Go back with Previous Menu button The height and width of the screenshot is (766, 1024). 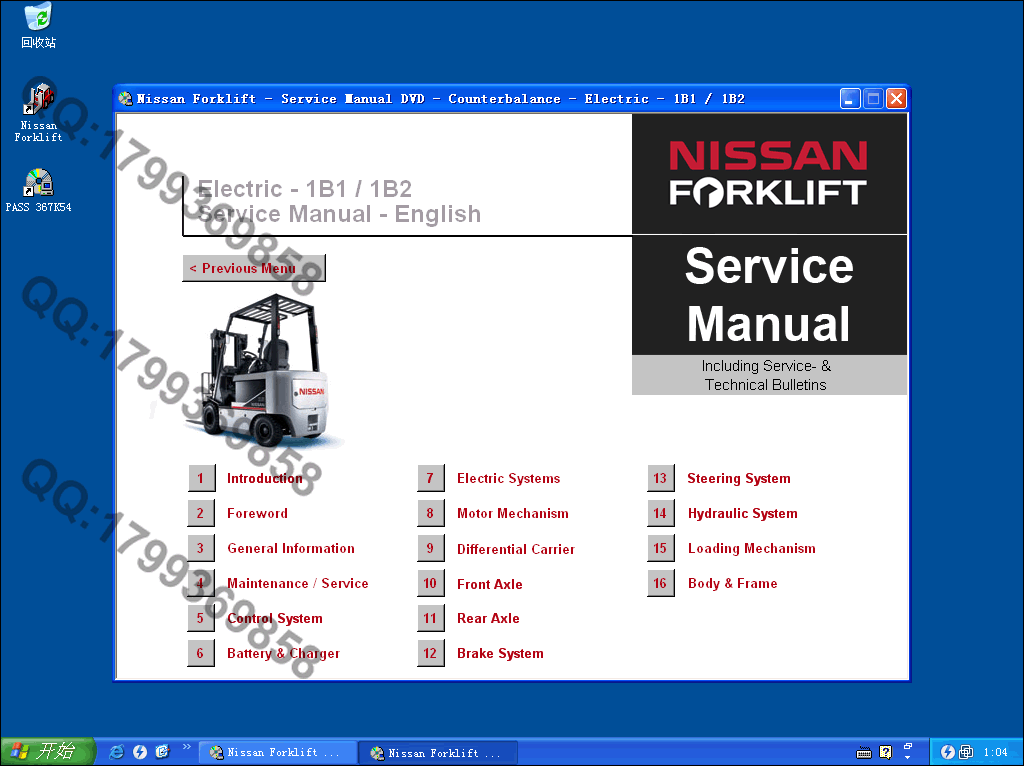click(x=253, y=268)
